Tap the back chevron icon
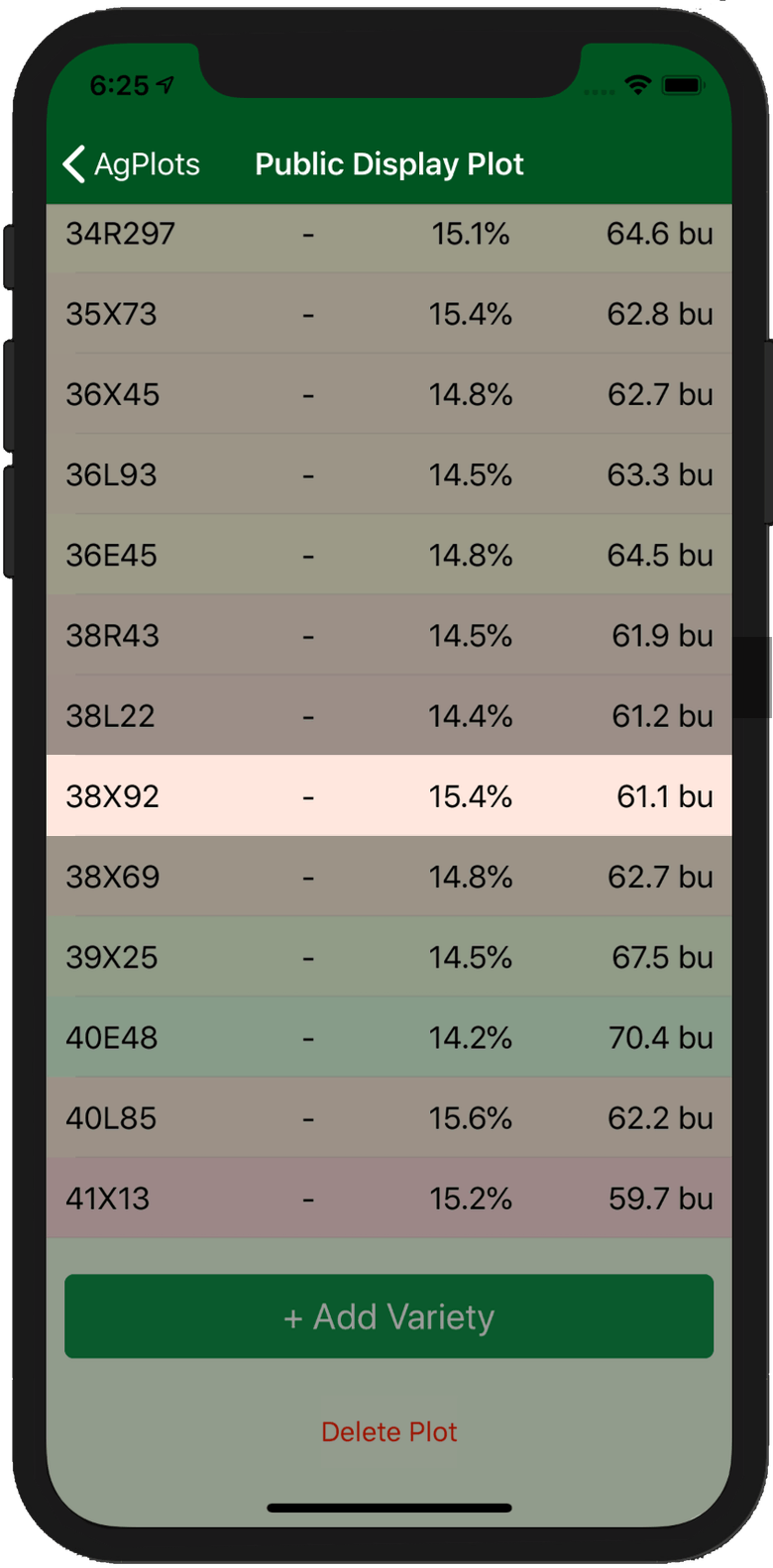 click(x=73, y=164)
